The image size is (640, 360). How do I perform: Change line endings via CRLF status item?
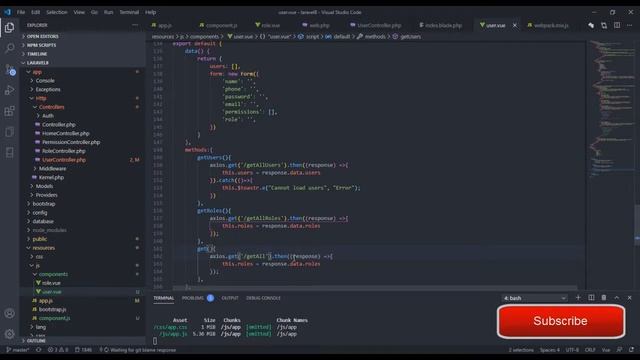click(x=590, y=350)
